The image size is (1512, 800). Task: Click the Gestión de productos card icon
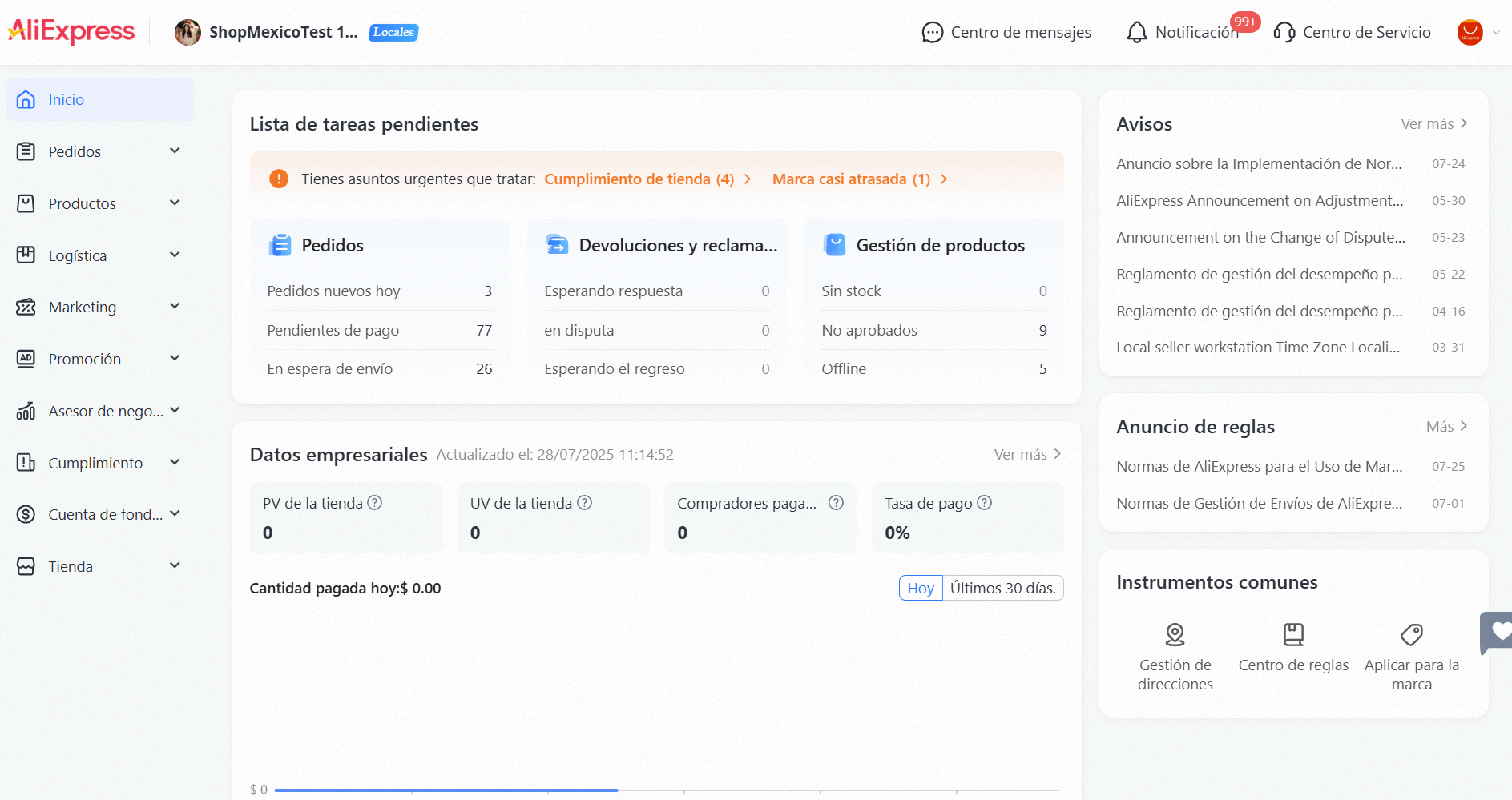834,245
